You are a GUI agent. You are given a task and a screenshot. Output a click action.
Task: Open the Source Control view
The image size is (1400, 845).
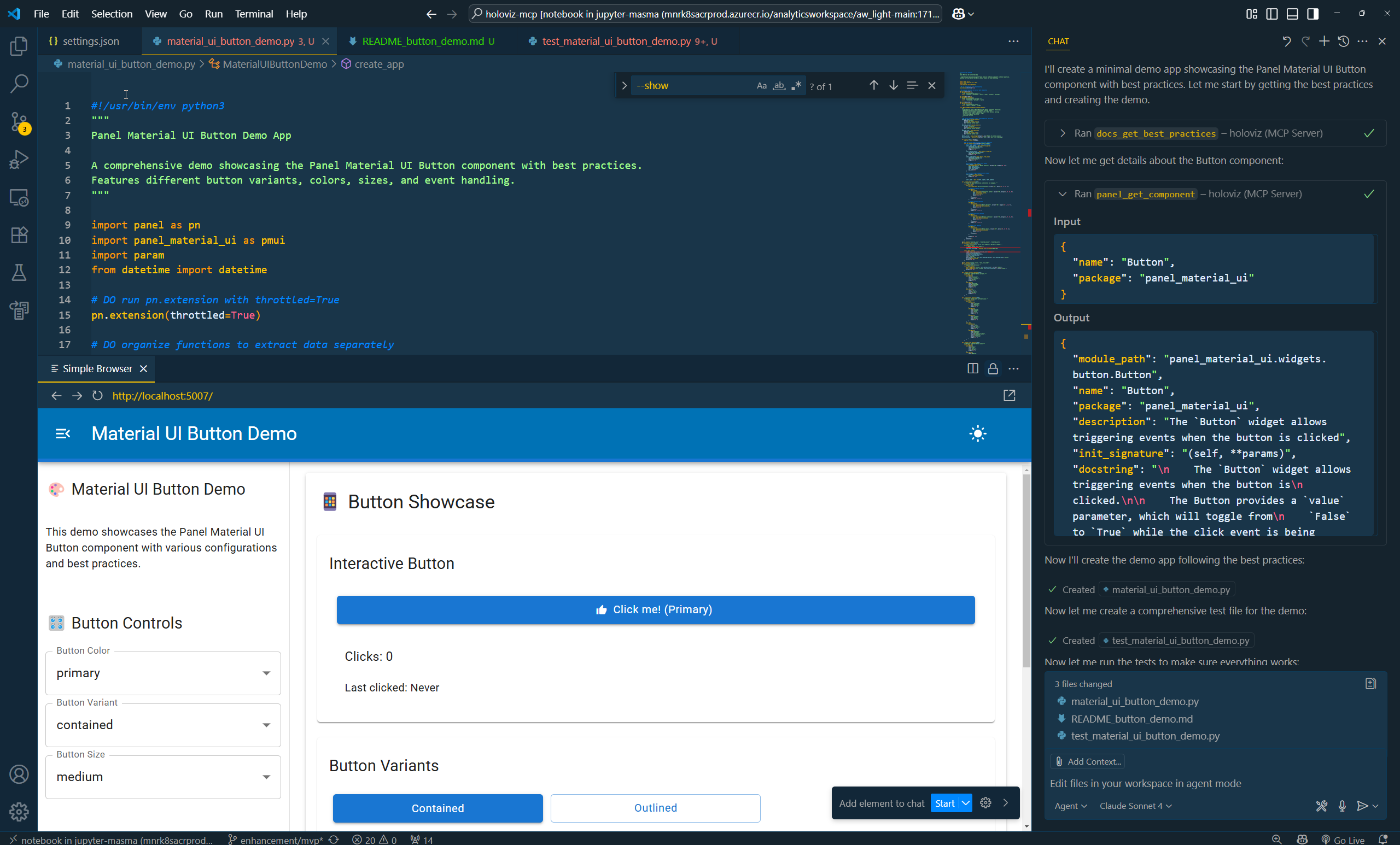pos(19,122)
